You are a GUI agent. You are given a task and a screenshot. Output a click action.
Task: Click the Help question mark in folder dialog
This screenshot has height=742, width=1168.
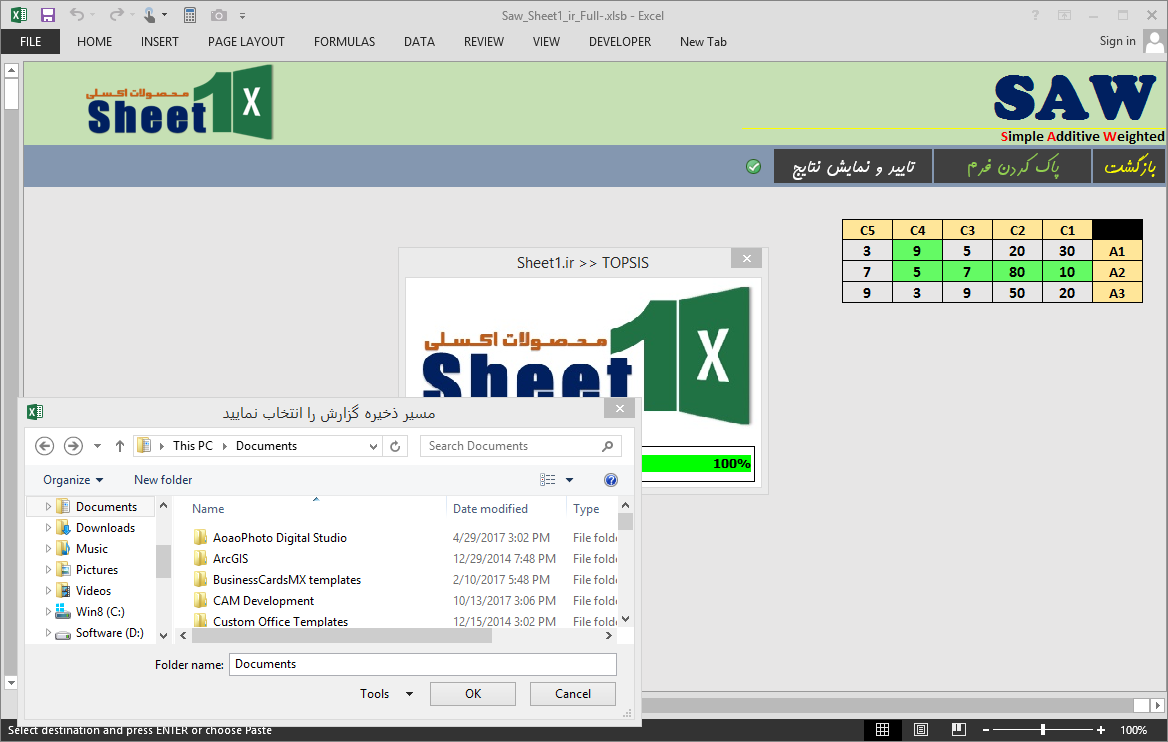tap(611, 480)
